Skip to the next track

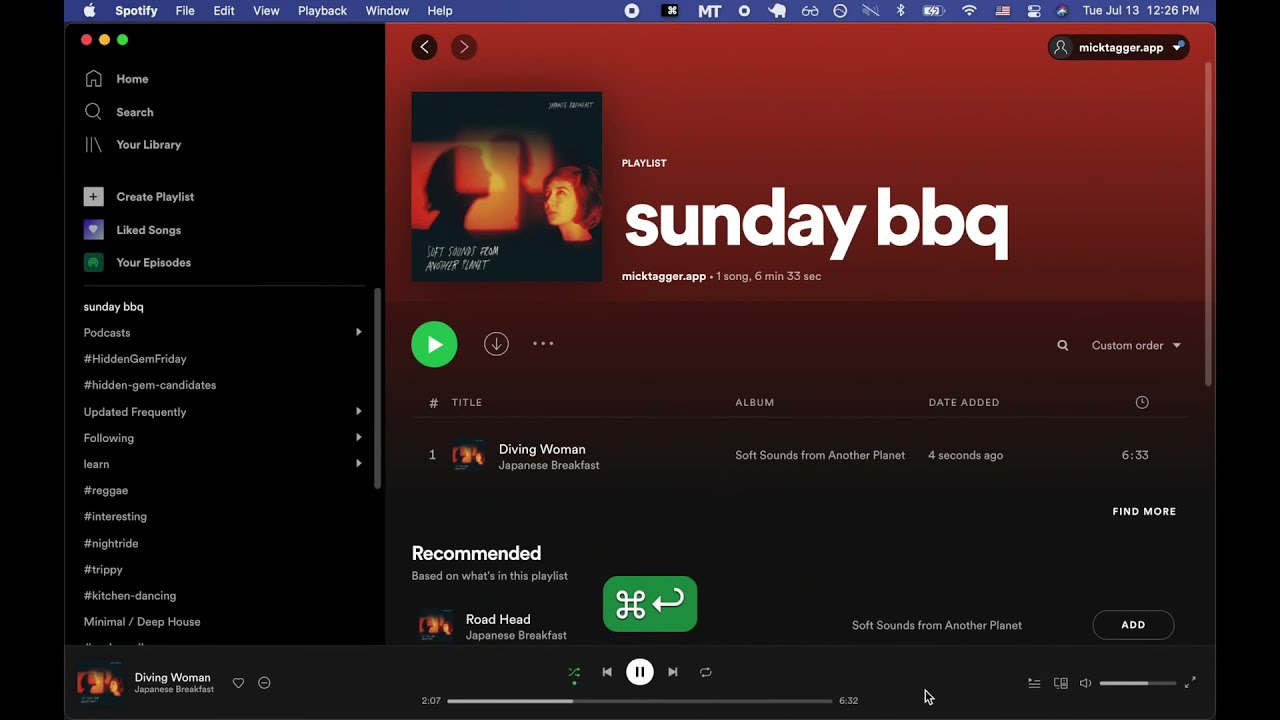(x=673, y=672)
